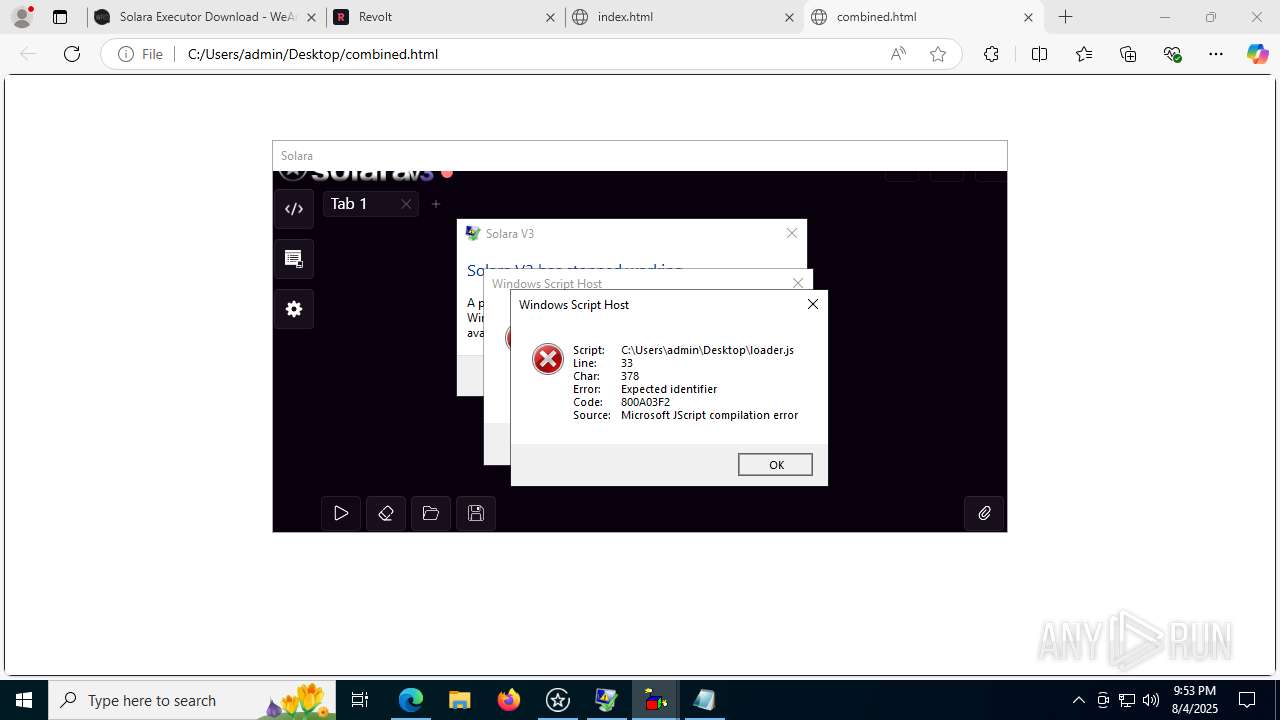Open volume control in system tray

point(1151,700)
